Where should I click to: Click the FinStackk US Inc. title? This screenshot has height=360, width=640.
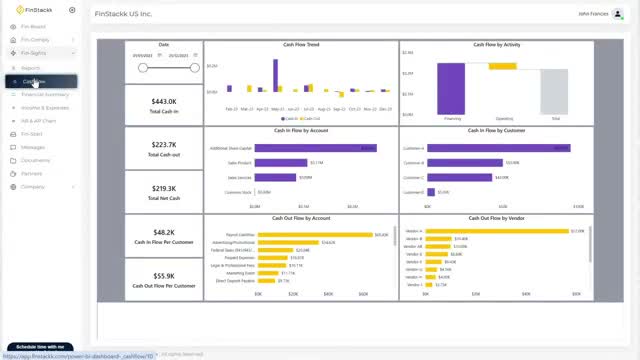click(x=123, y=14)
